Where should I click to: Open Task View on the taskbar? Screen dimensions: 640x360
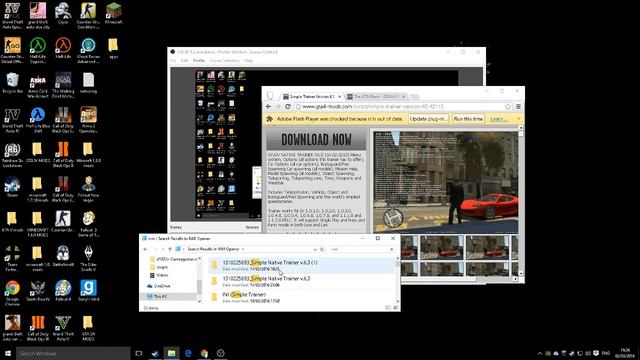point(139,353)
